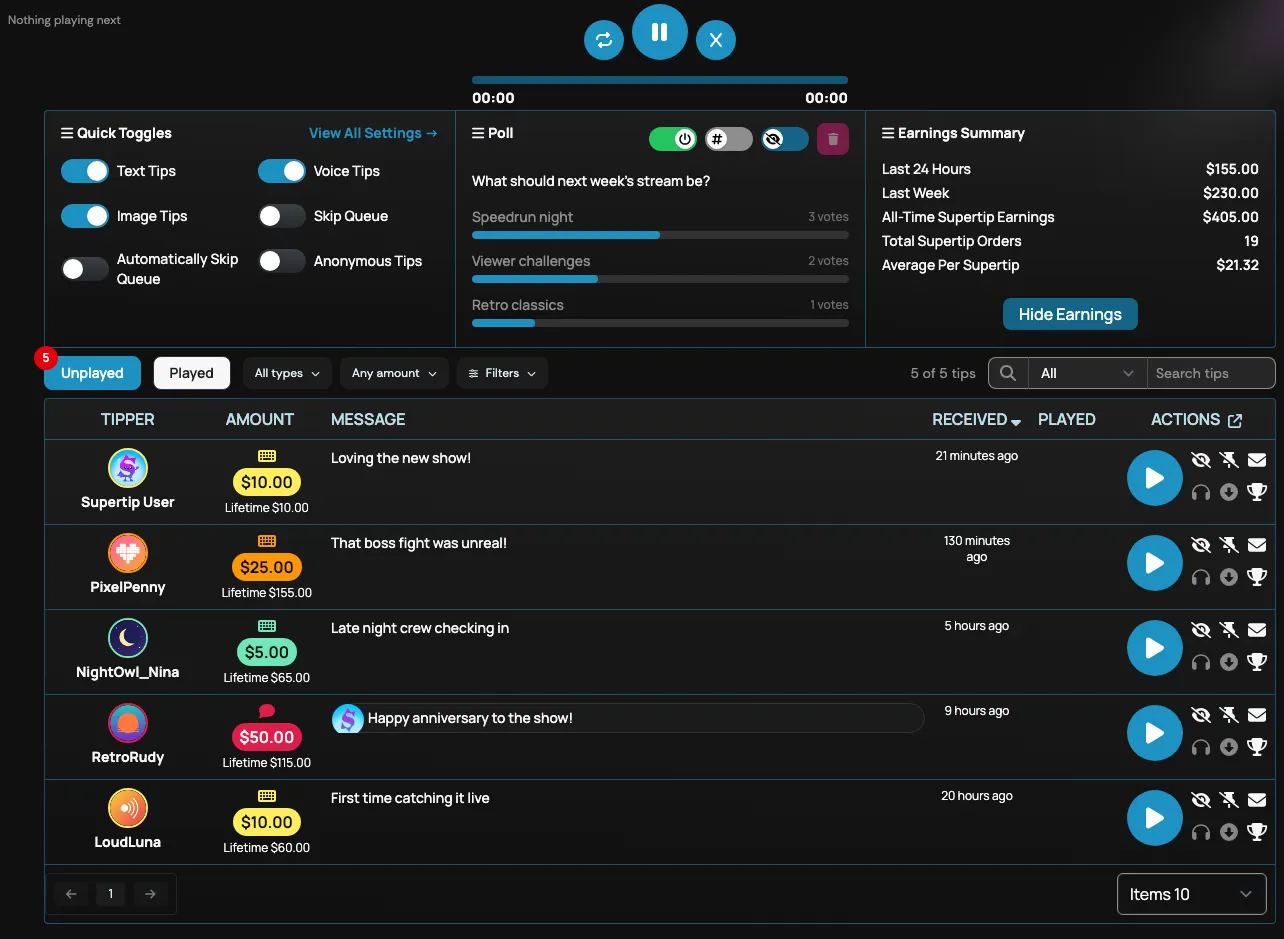Toggle the poll visibility eye switch
This screenshot has height=939, width=1284.
tap(785, 139)
